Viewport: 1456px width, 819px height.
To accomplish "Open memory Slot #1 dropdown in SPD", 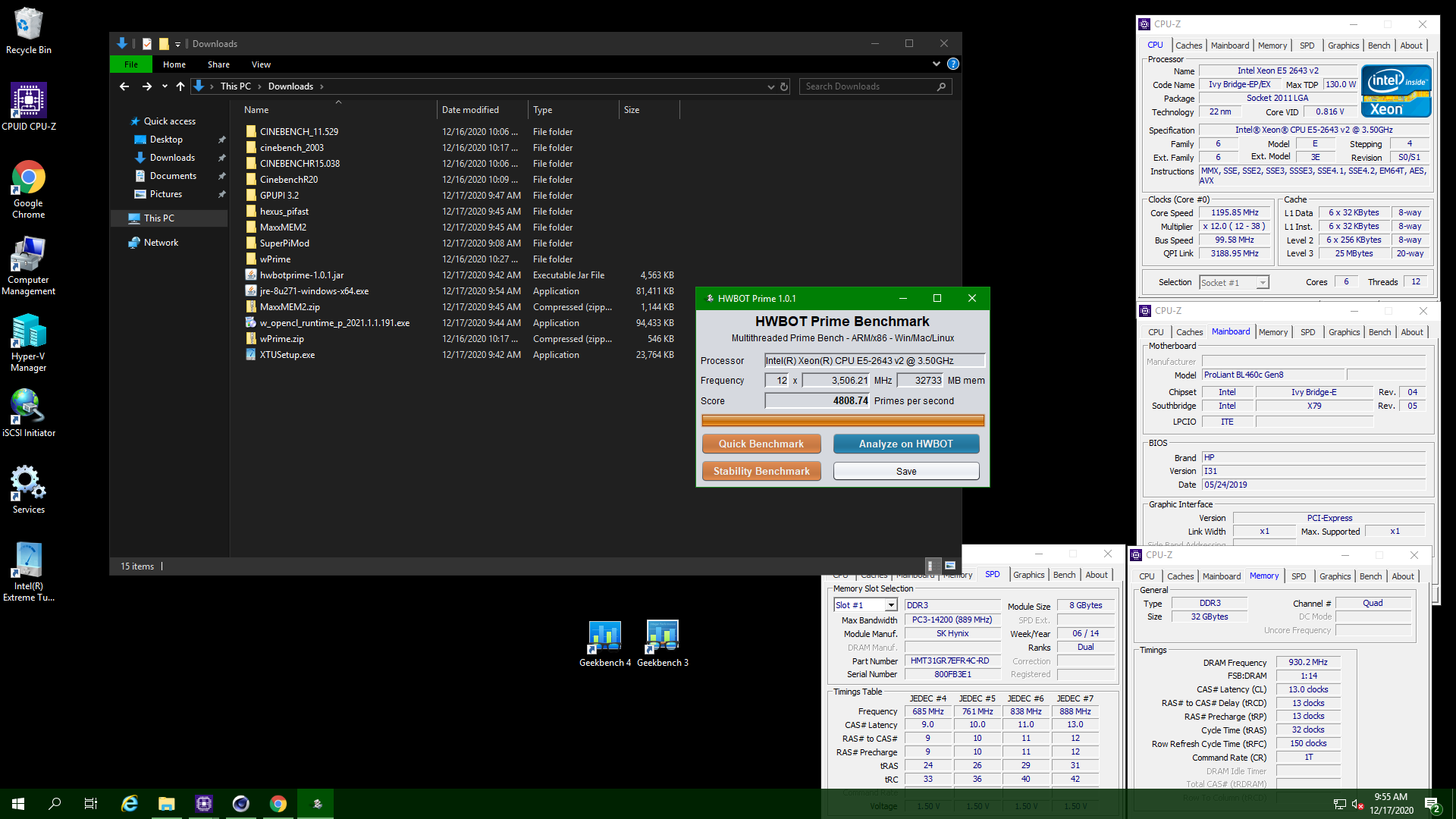I will 891,605.
